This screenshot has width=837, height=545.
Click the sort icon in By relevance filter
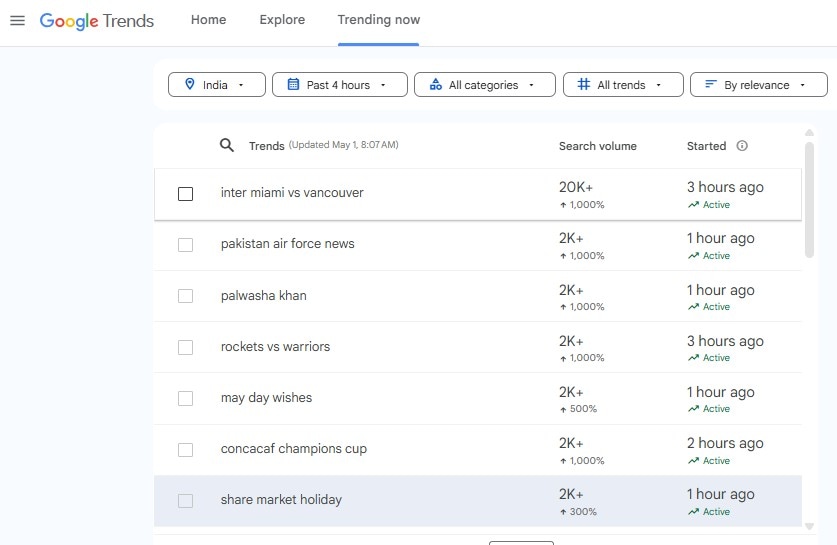pos(710,84)
